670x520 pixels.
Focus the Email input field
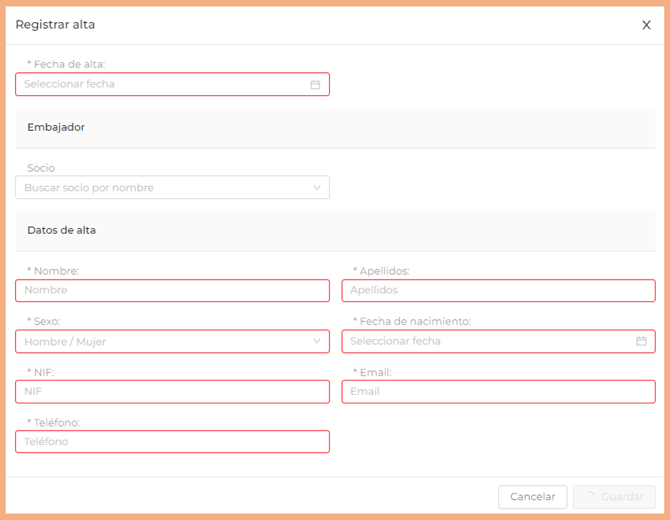pos(498,391)
